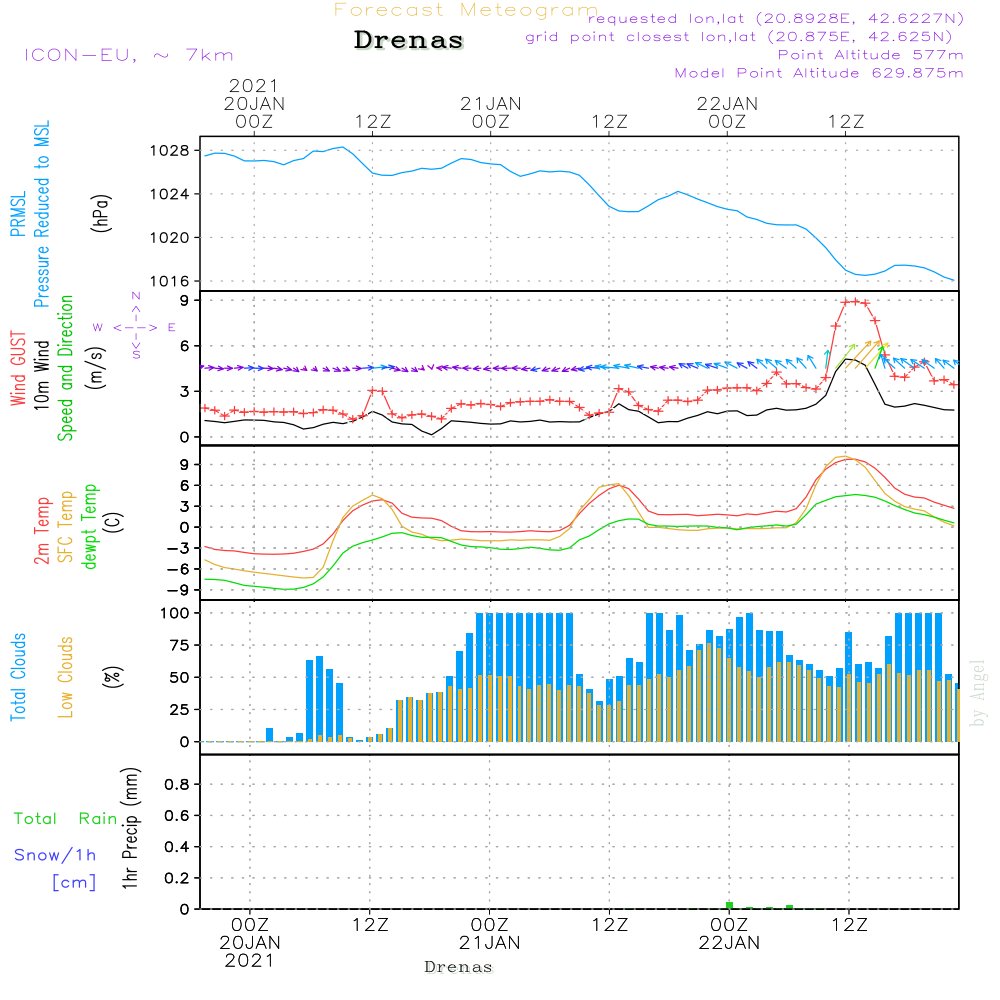Click the 75 cloud percentage axis value
The height and width of the screenshot is (1000, 1000).
(179, 645)
